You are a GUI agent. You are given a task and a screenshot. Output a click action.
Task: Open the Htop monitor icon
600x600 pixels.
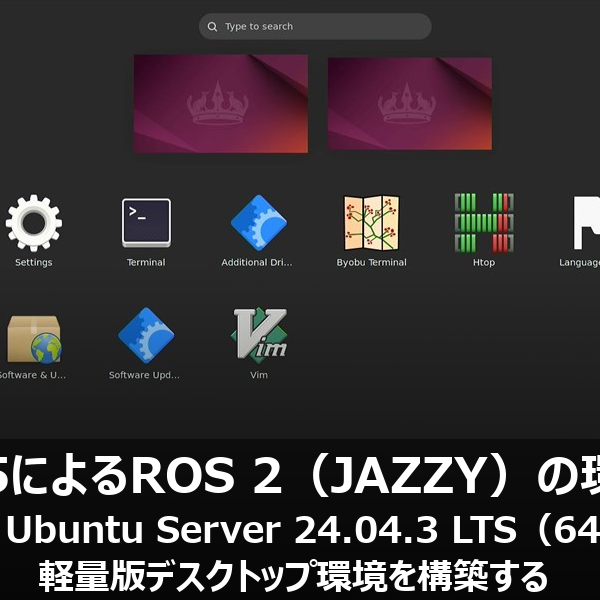pyautogui.click(x=483, y=222)
